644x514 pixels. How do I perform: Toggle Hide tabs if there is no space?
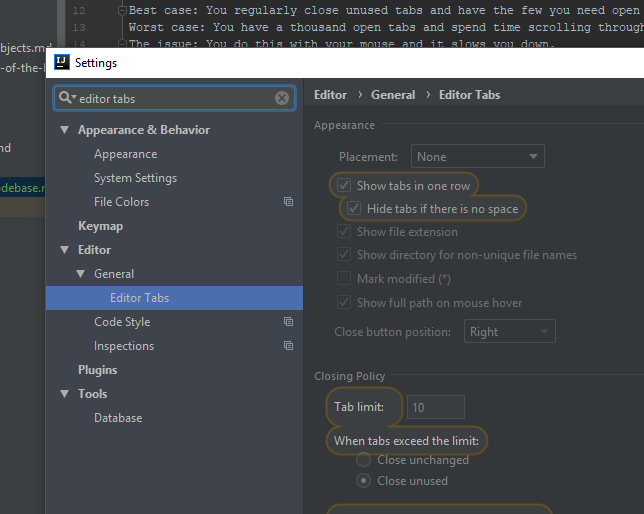(x=354, y=208)
